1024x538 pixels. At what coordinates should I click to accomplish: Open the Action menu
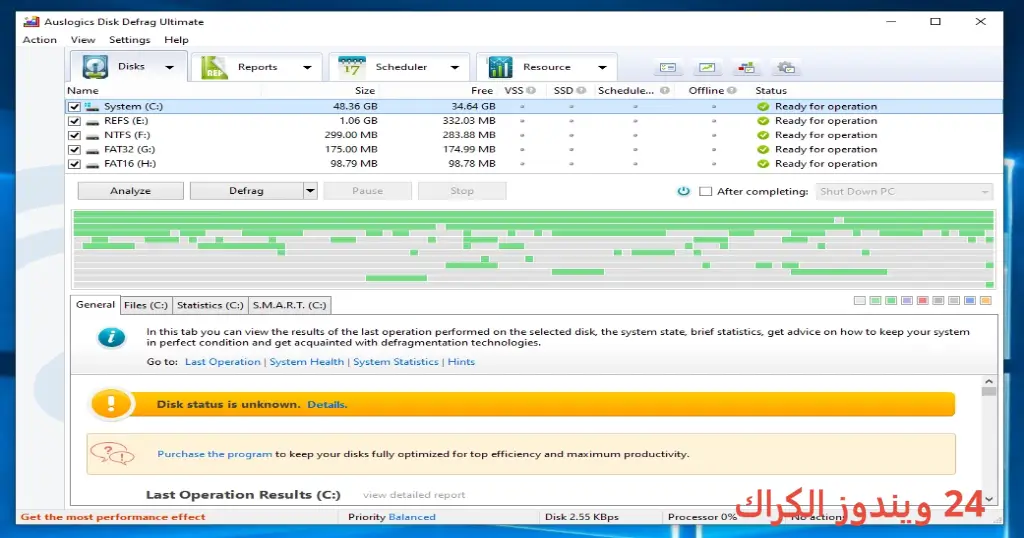[x=40, y=40]
